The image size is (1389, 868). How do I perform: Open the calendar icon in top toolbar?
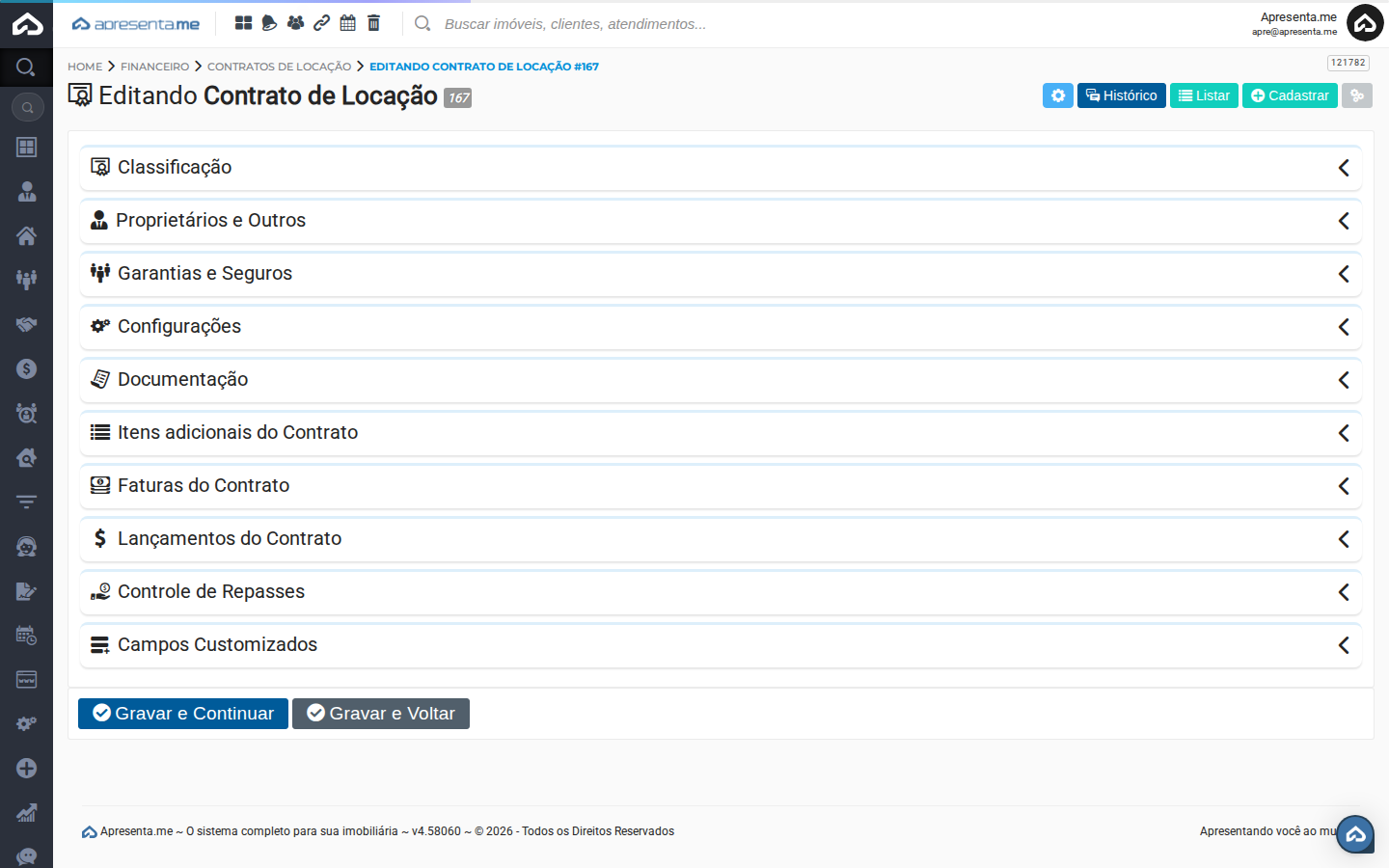pos(348,23)
